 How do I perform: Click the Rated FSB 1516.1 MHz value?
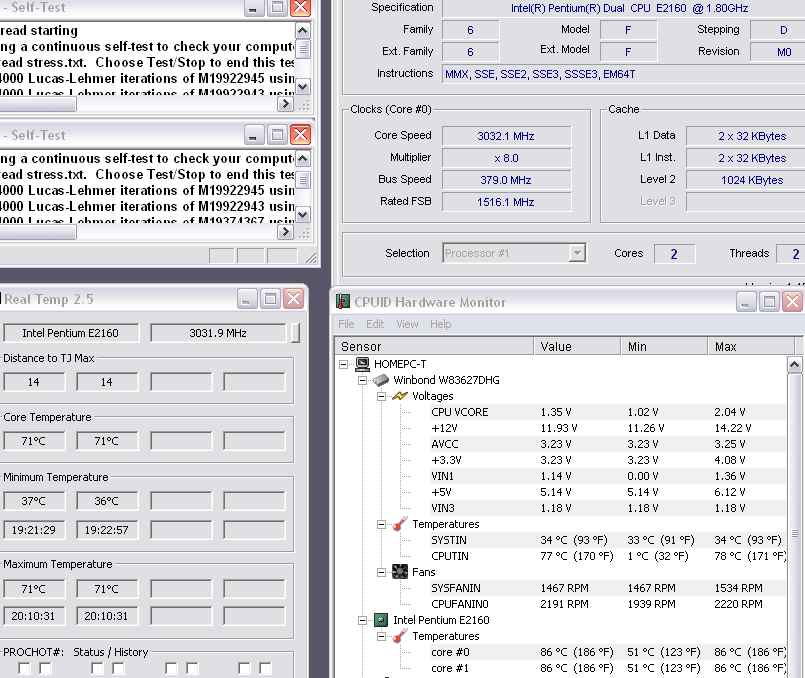pos(506,202)
